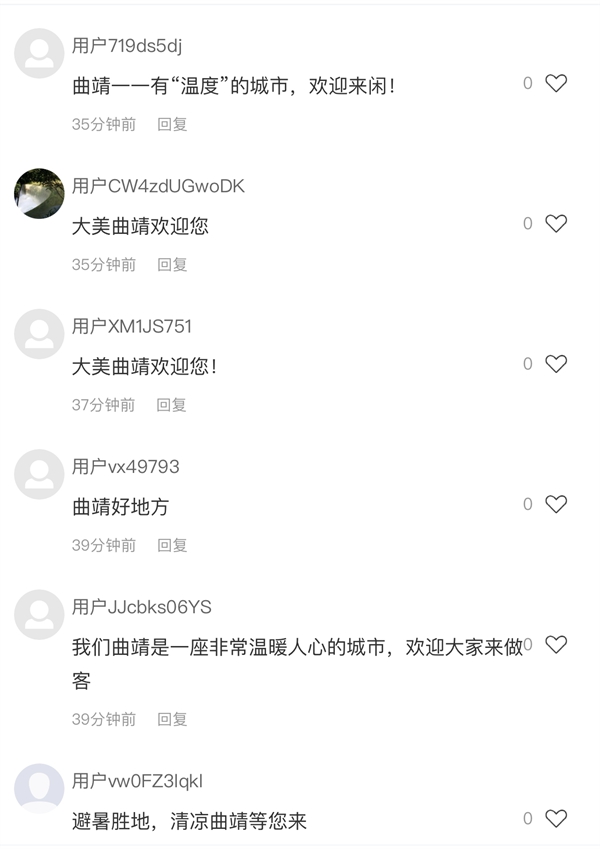Open the profile of username 用户vw0FZ3Iqkl
600x849 pixels.
tap(138, 781)
